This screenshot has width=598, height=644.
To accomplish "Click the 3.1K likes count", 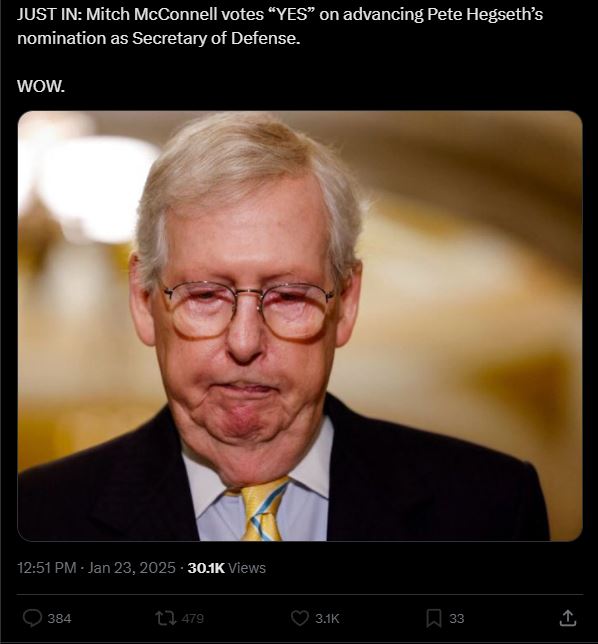I will point(327,619).
